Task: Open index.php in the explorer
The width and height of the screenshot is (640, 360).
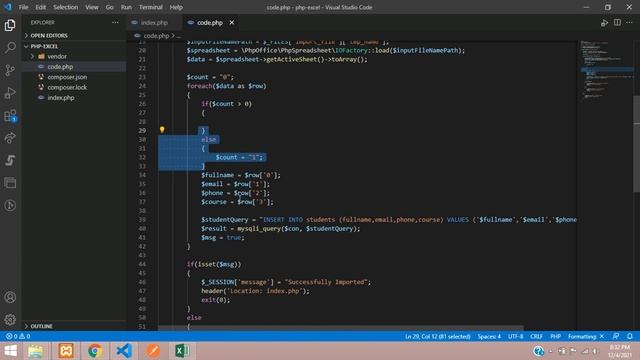Action: click(73, 98)
